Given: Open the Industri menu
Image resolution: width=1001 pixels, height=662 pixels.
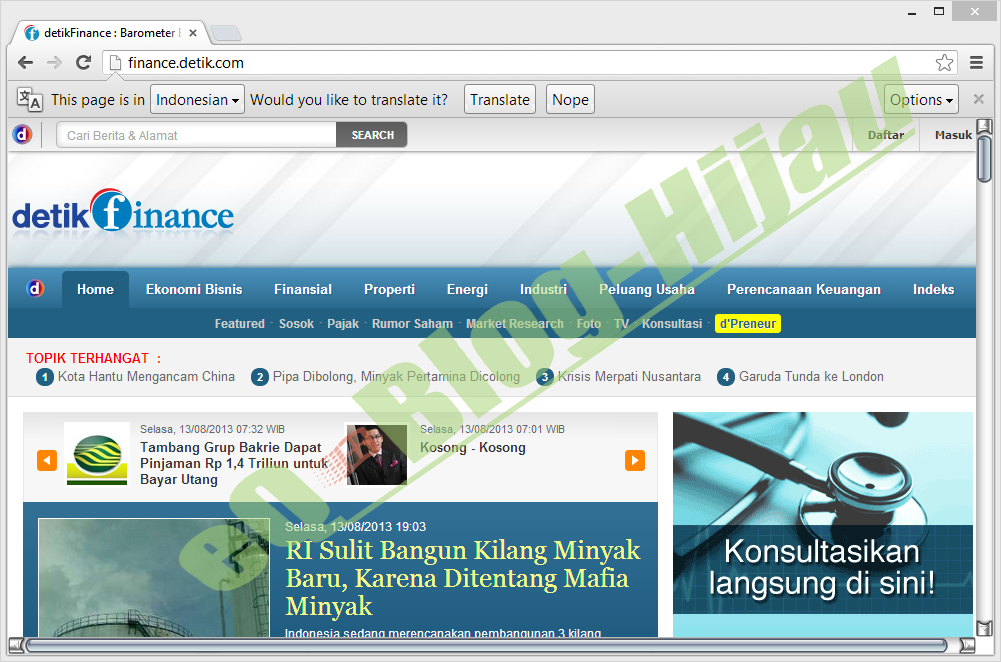Looking at the screenshot, I should pos(543,289).
